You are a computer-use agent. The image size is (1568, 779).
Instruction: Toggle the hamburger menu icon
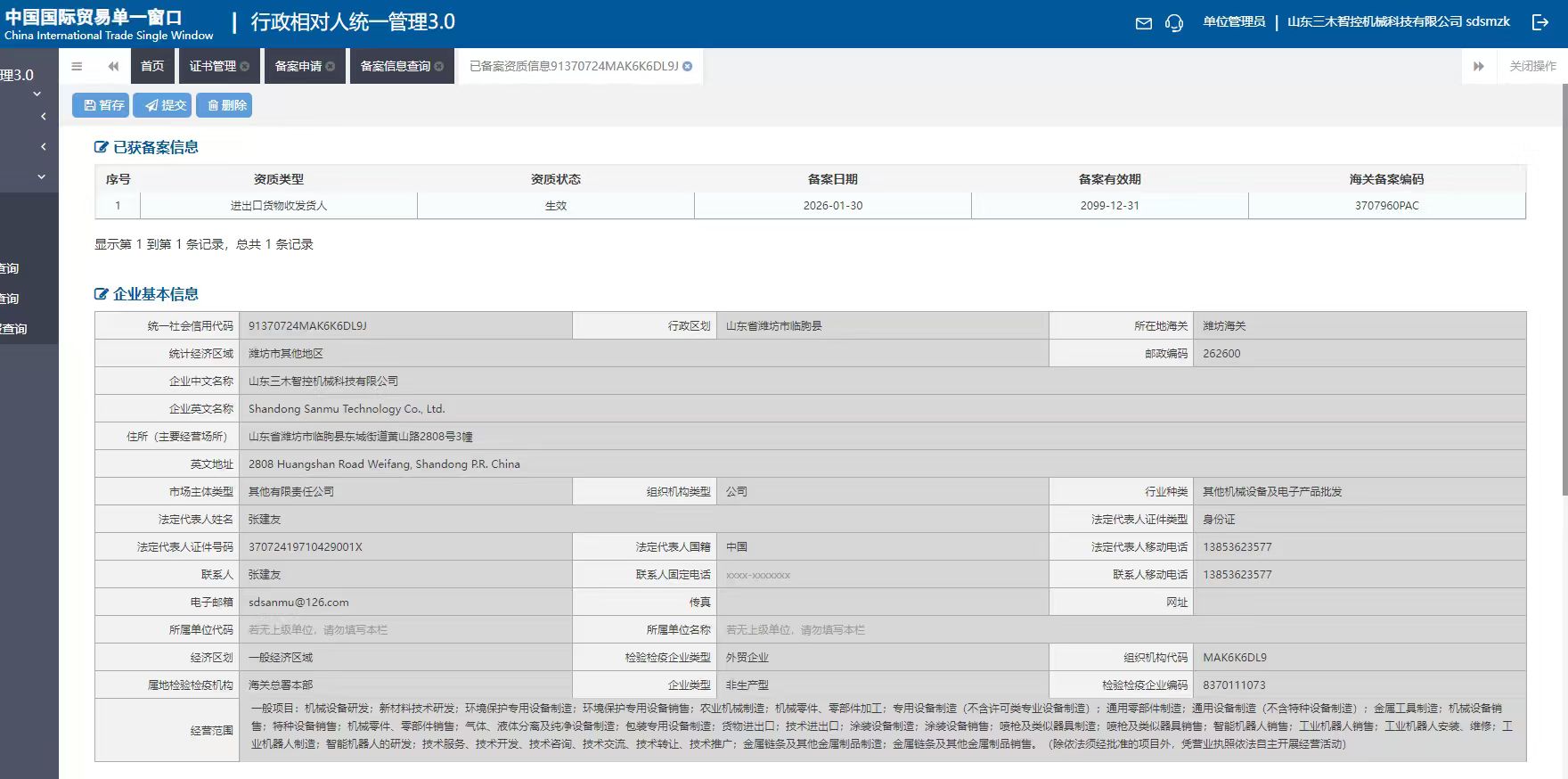[77, 66]
